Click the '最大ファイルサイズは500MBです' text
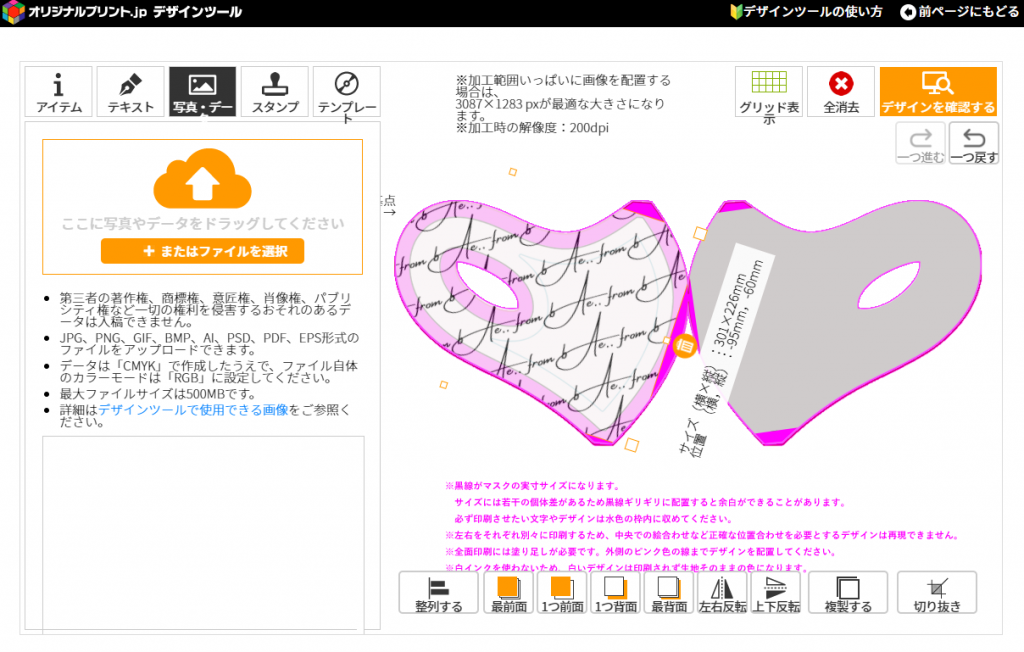The height and width of the screenshot is (652, 1024). click(157, 394)
